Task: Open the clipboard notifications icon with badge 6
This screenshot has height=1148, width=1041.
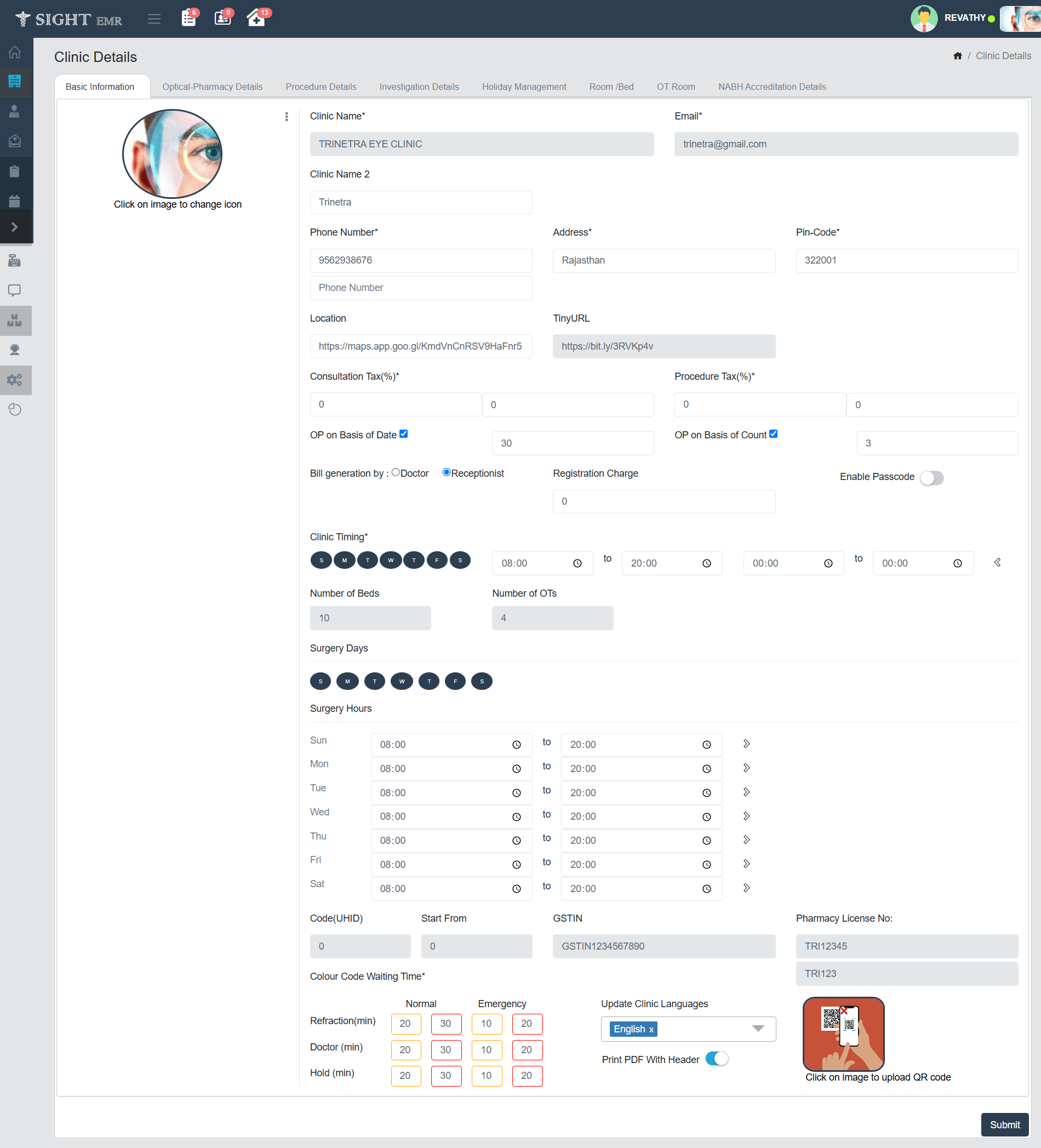Action: click(188, 18)
